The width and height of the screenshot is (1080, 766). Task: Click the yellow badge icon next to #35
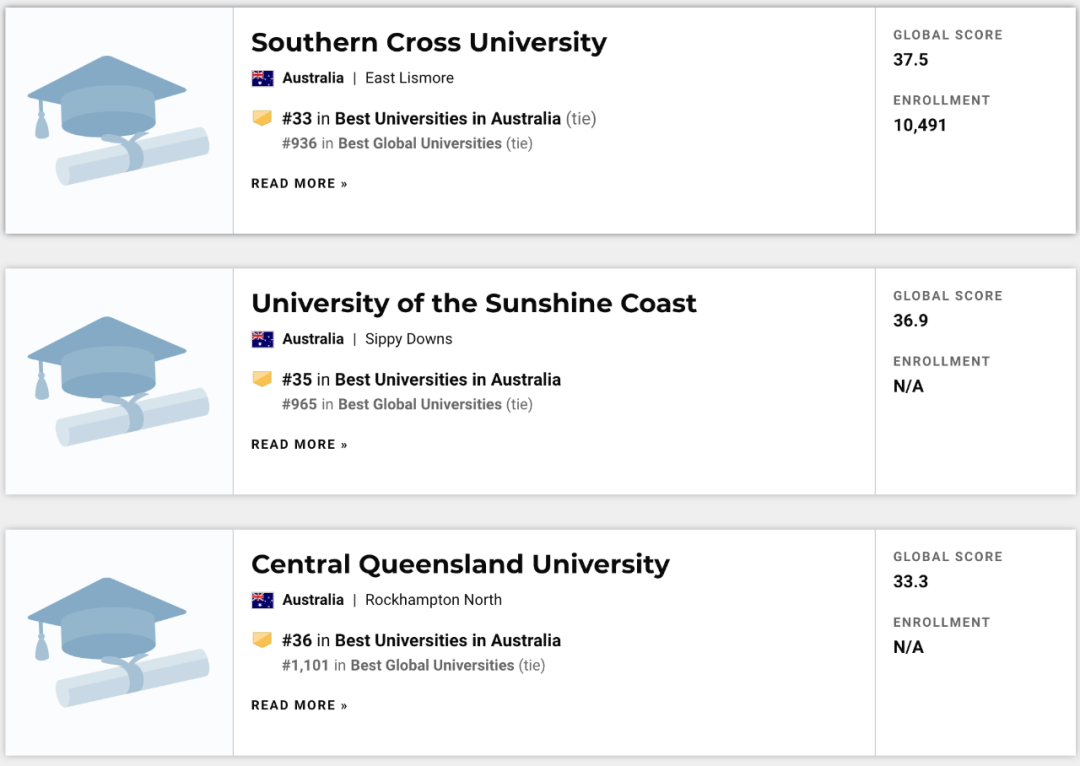click(x=262, y=379)
